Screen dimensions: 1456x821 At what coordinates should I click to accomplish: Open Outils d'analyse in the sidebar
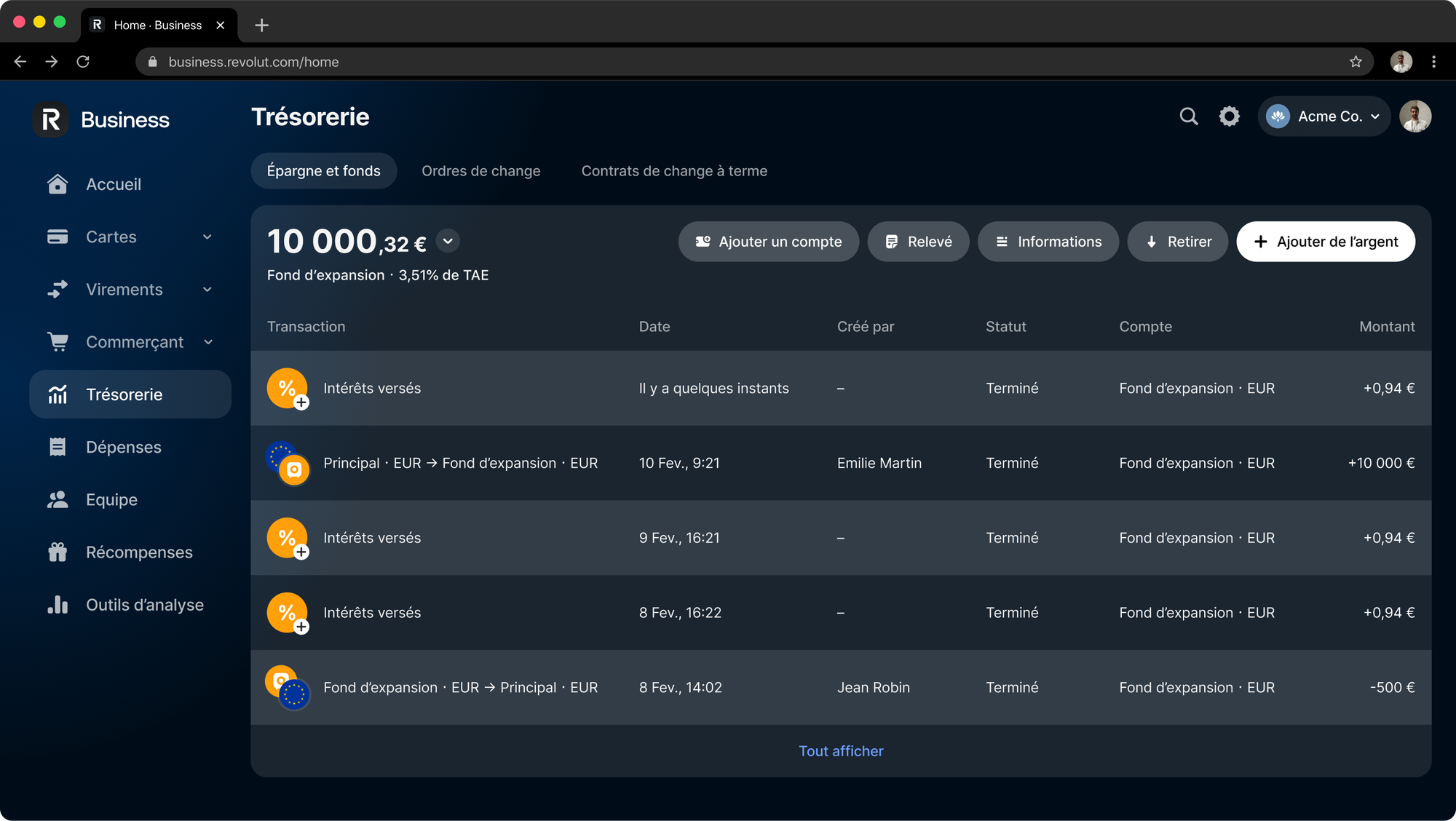coord(144,605)
